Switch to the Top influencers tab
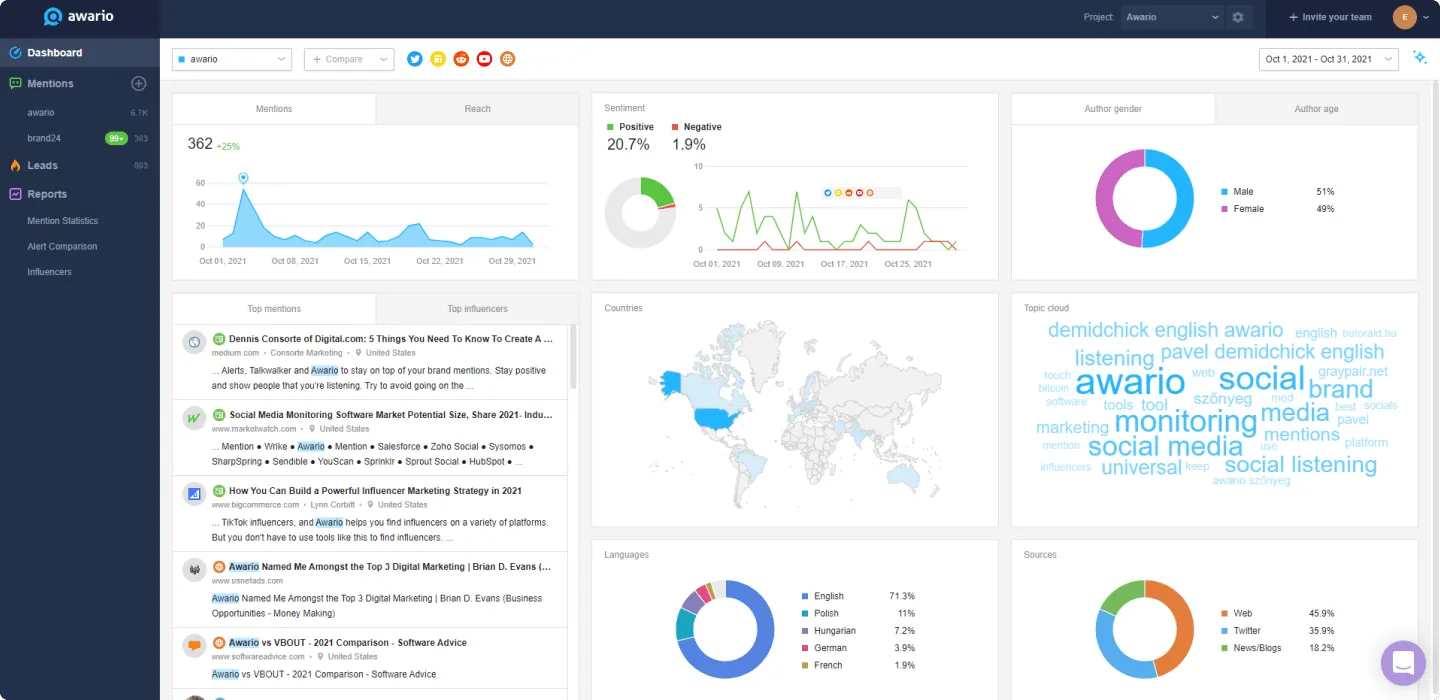The width and height of the screenshot is (1440, 700). click(x=477, y=309)
